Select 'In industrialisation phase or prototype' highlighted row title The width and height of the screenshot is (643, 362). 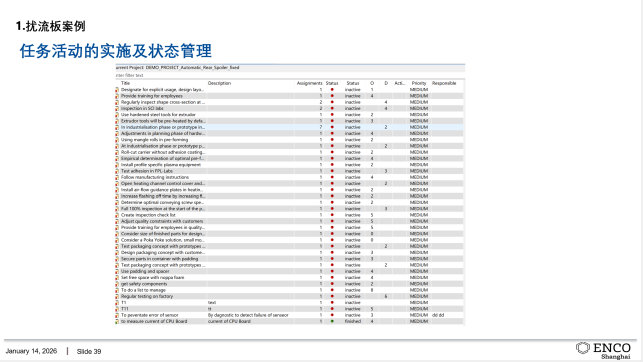163,127
